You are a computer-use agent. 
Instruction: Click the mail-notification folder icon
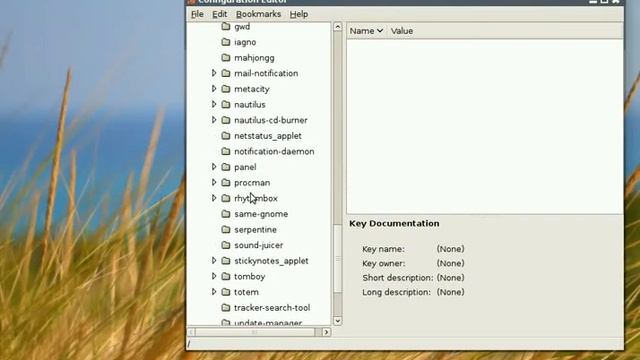(226, 73)
